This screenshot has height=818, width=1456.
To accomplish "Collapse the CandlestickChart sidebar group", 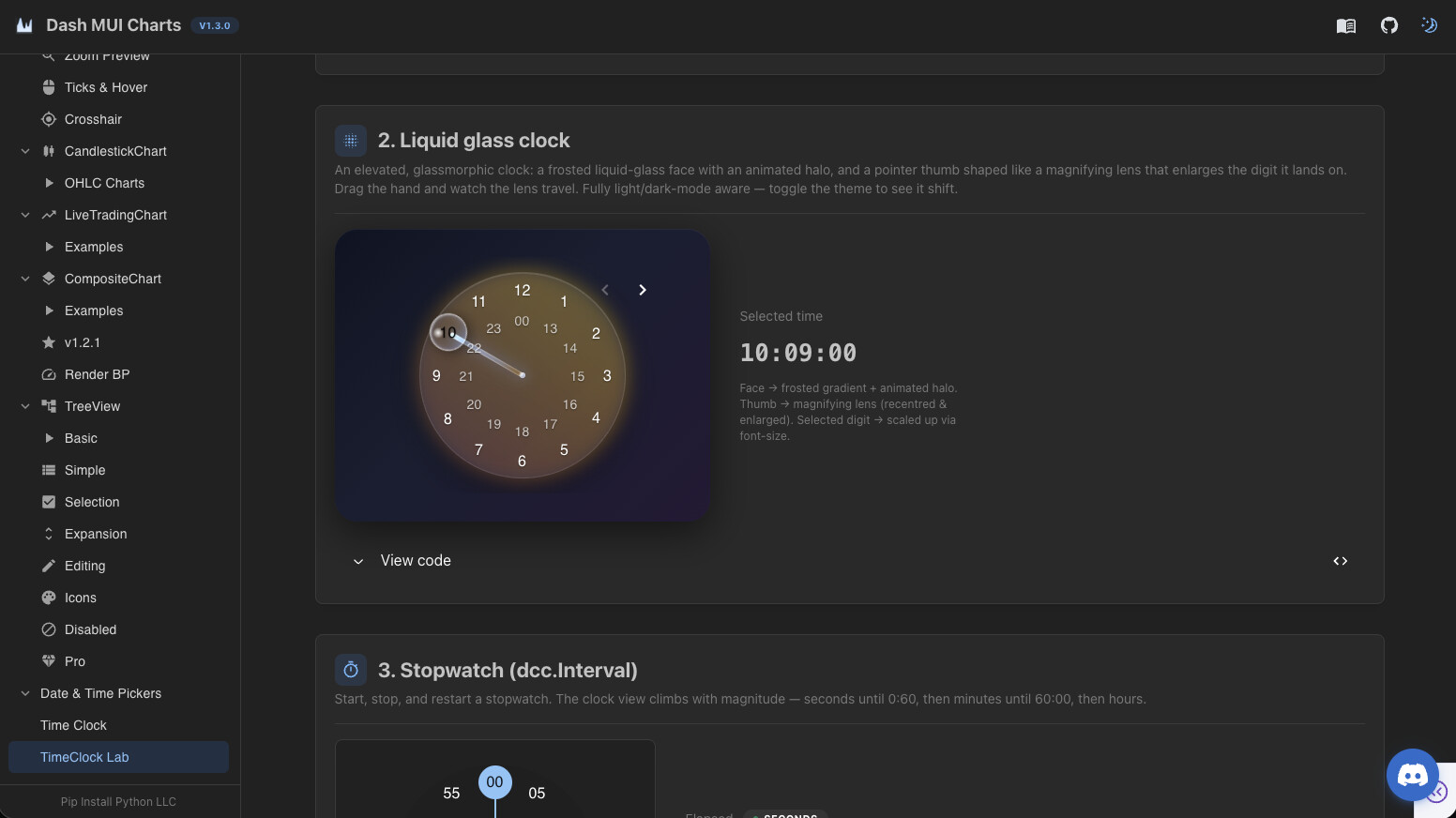I will (x=25, y=151).
